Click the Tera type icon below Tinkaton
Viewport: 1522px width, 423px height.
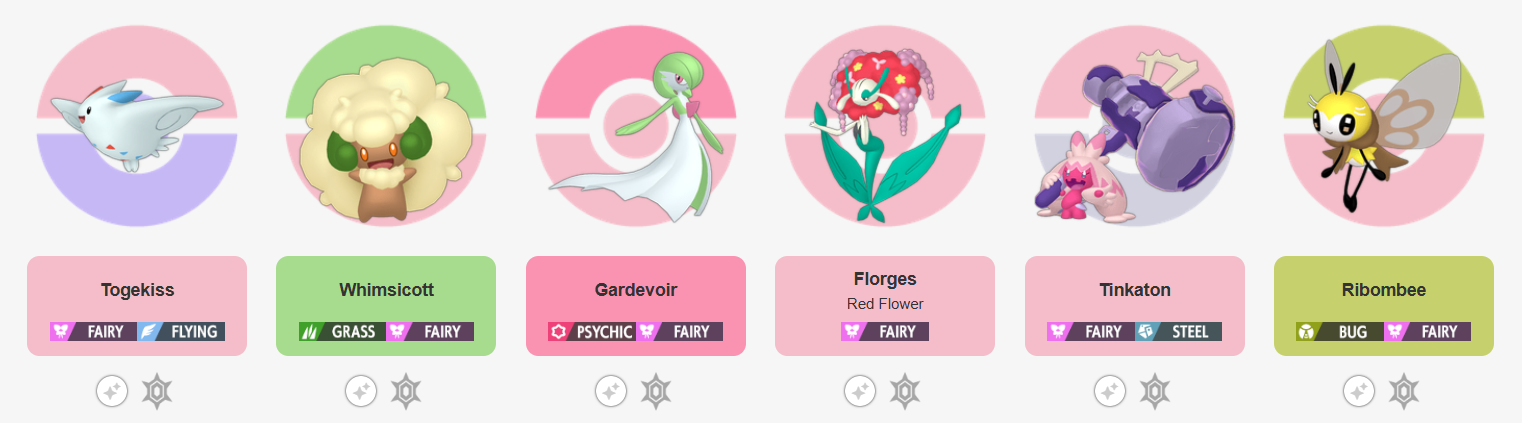tap(1155, 390)
